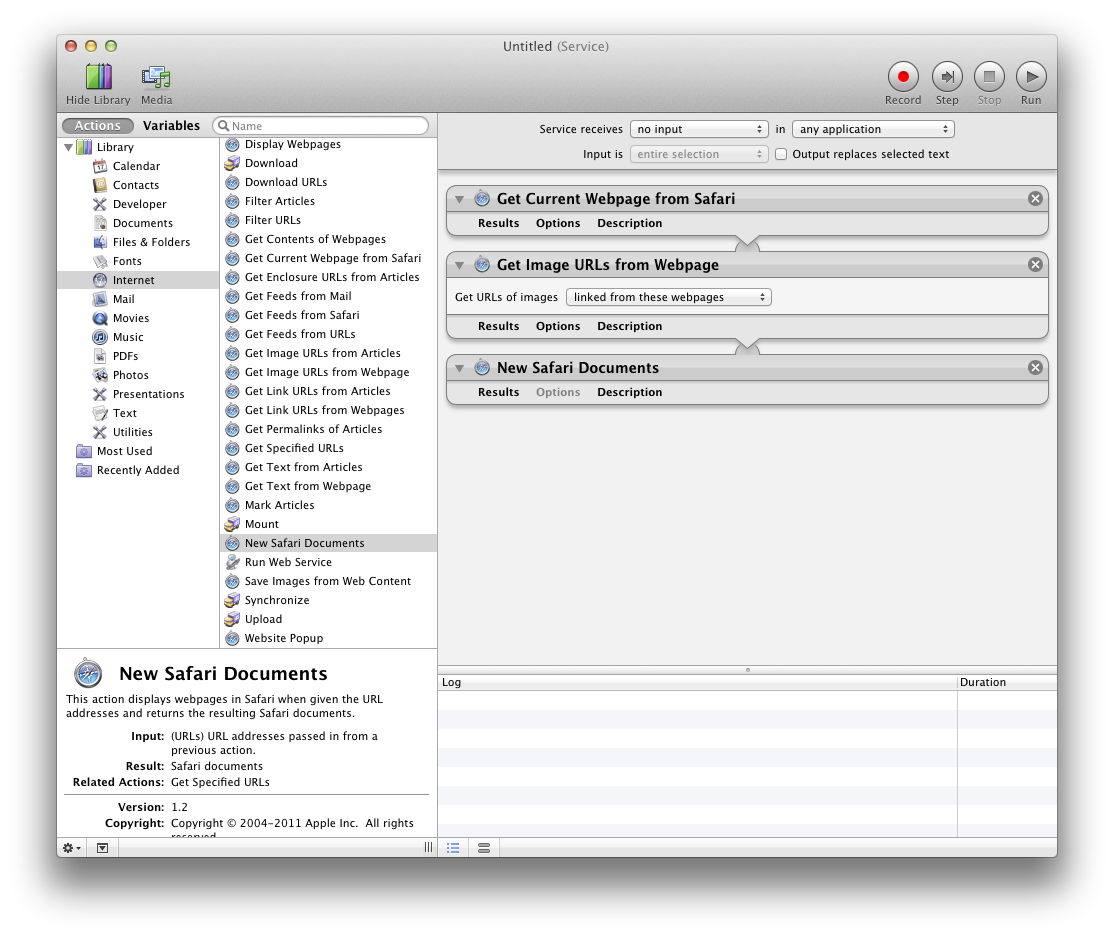
Task: Collapse the Library tree disclosure triangle
Action: pos(68,147)
